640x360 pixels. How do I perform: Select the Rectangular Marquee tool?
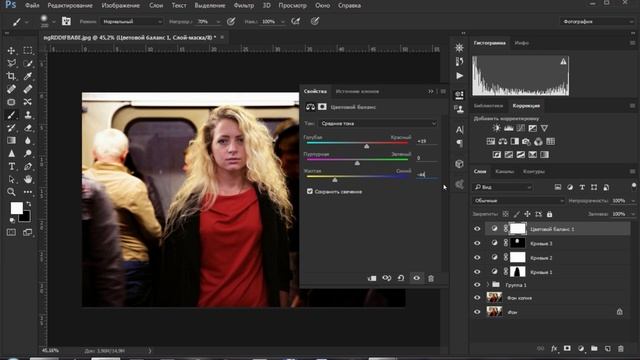click(x=28, y=50)
